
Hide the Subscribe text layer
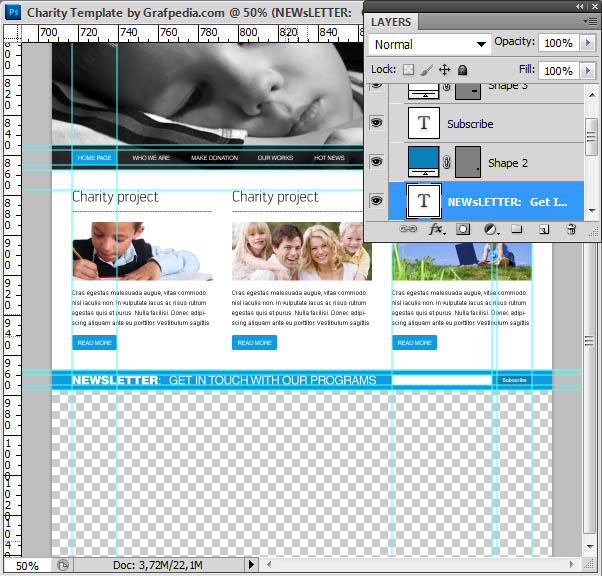376,123
